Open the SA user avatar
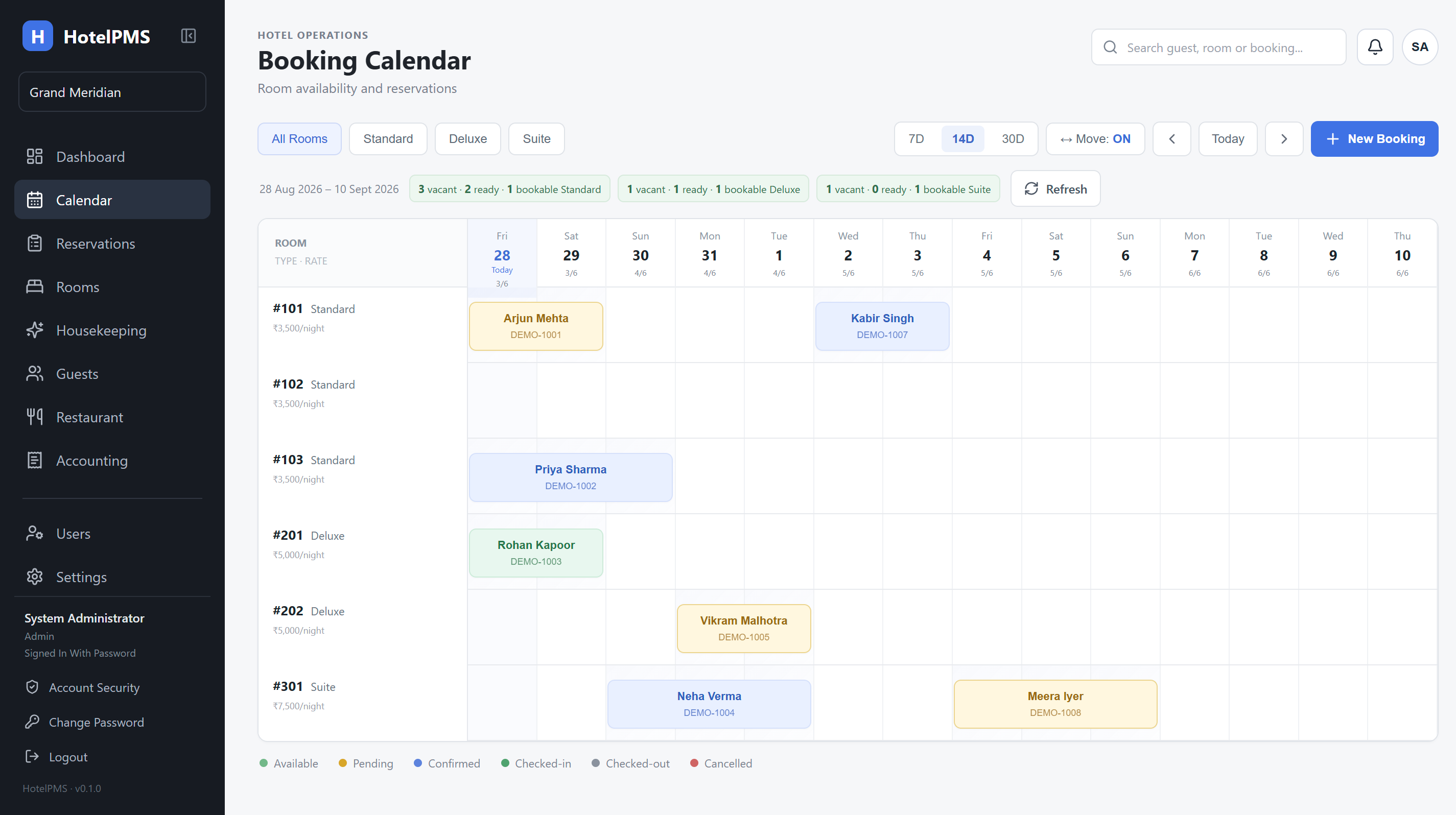This screenshot has height=815, width=1456. click(1419, 47)
